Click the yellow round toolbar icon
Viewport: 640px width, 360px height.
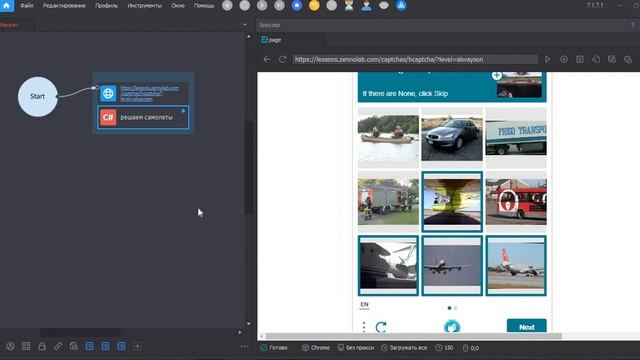pyautogui.click(x=314, y=5)
